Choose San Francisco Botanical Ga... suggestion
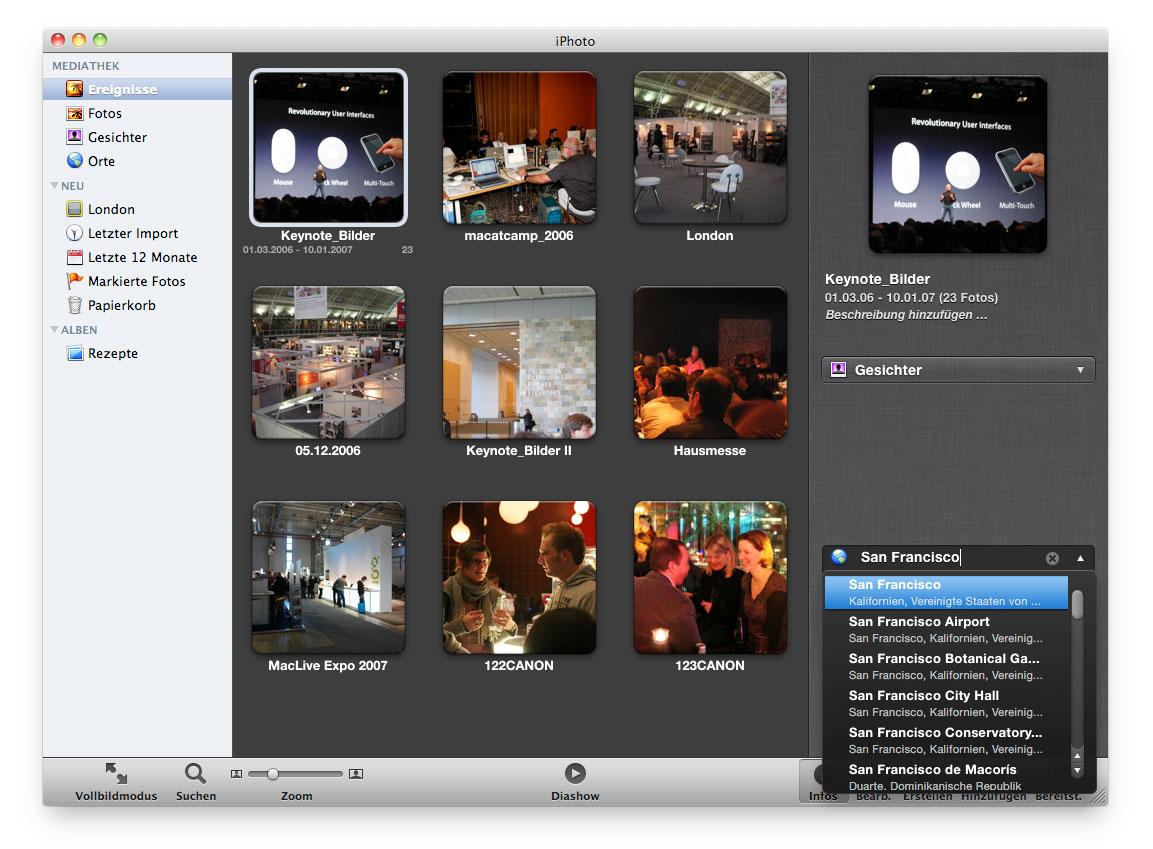Viewport: 1153px width, 849px height. (x=946, y=666)
